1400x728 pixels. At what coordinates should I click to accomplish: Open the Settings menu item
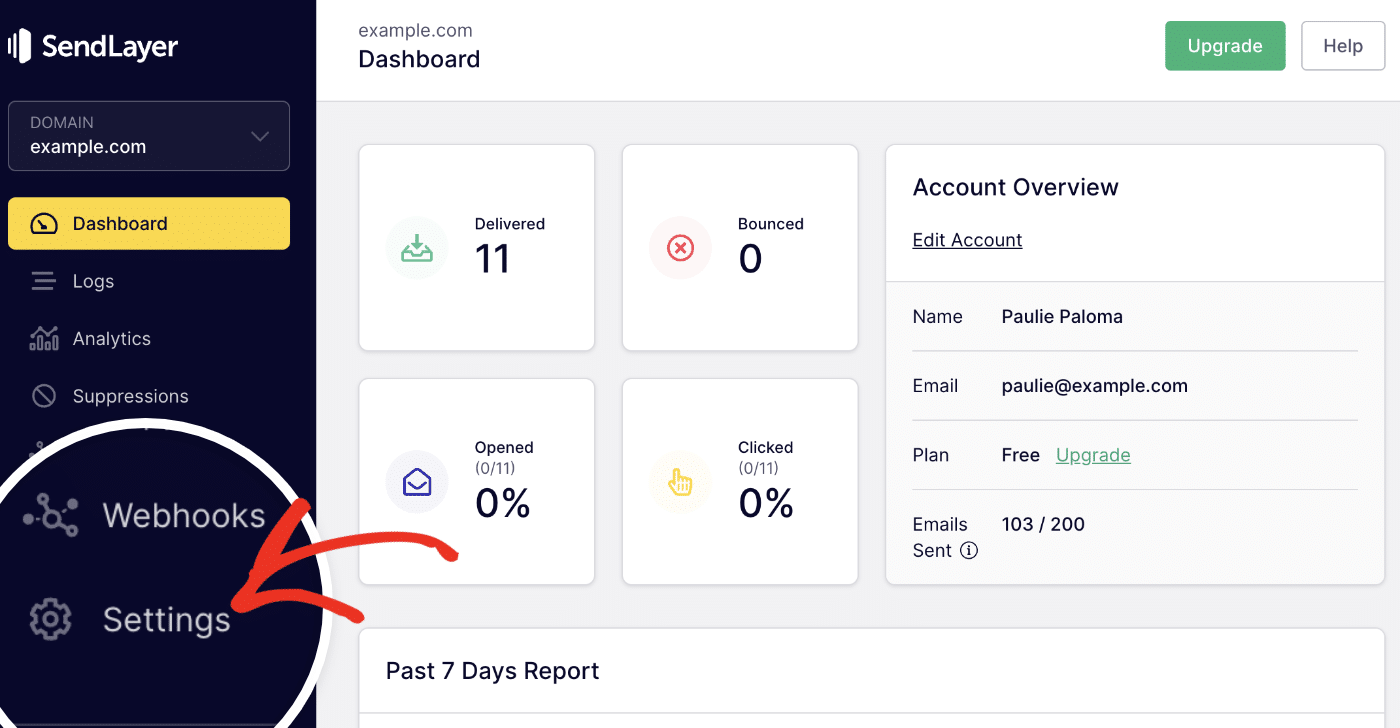(166, 620)
